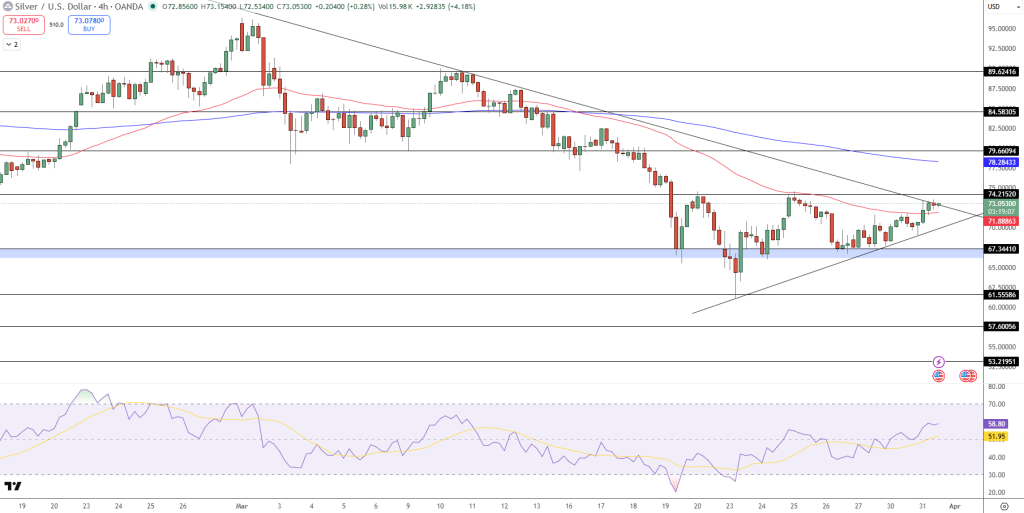1024x513 pixels.
Task: Click the TradingView logo
Action: (12, 486)
